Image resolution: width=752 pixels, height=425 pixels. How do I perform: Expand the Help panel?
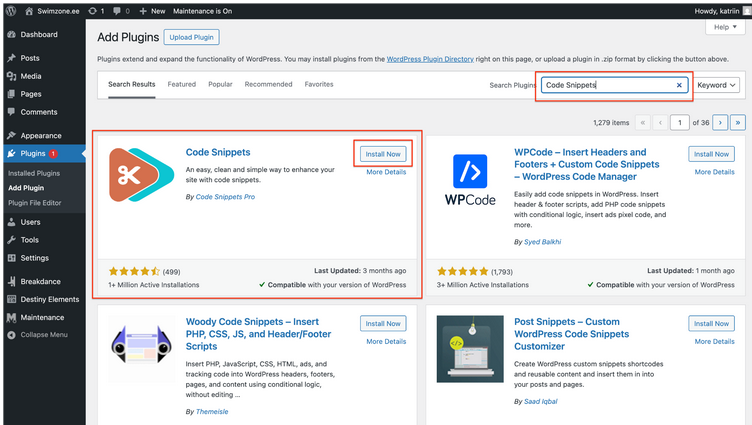coord(725,27)
